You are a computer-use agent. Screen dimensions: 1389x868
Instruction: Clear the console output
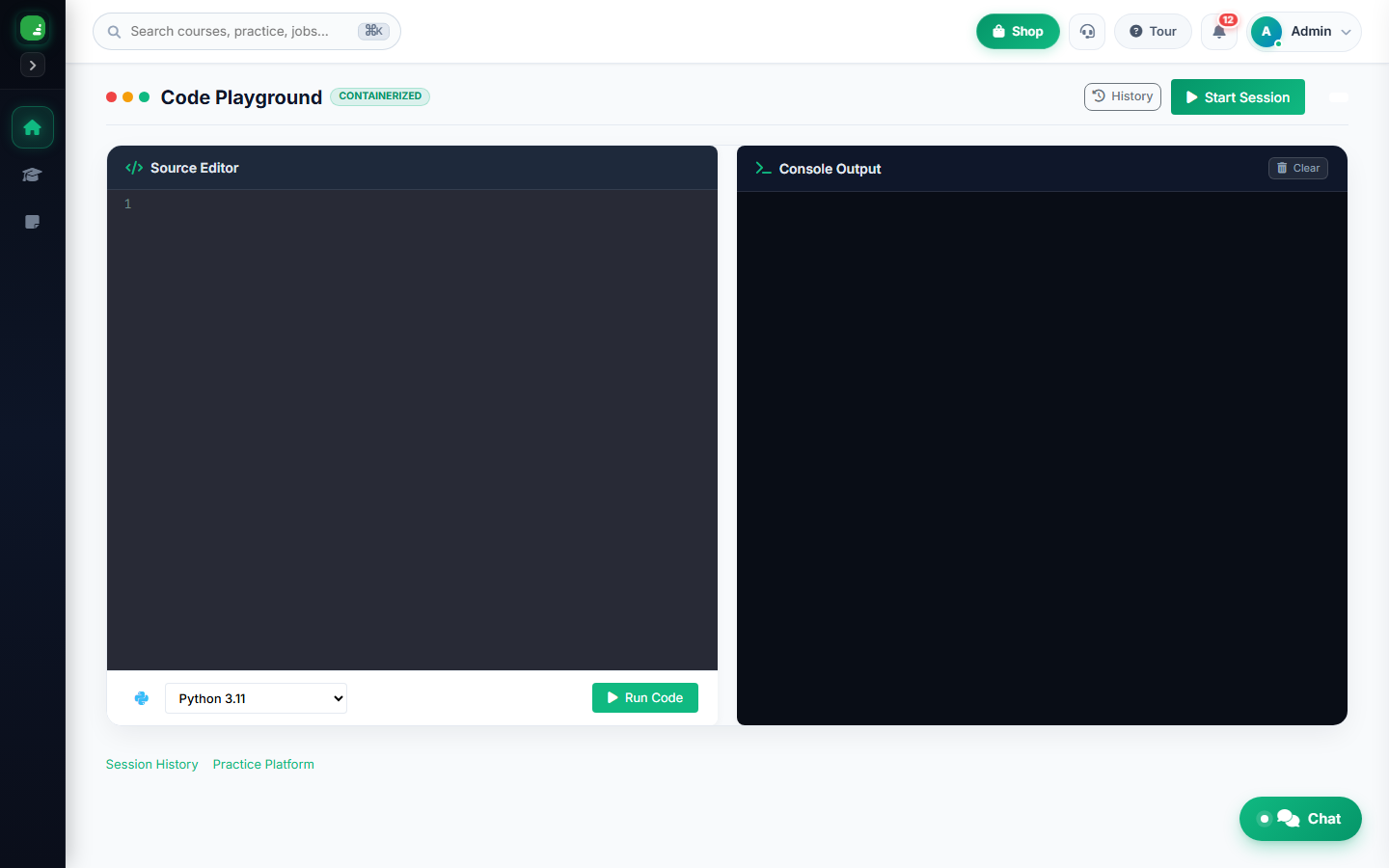click(x=1298, y=168)
